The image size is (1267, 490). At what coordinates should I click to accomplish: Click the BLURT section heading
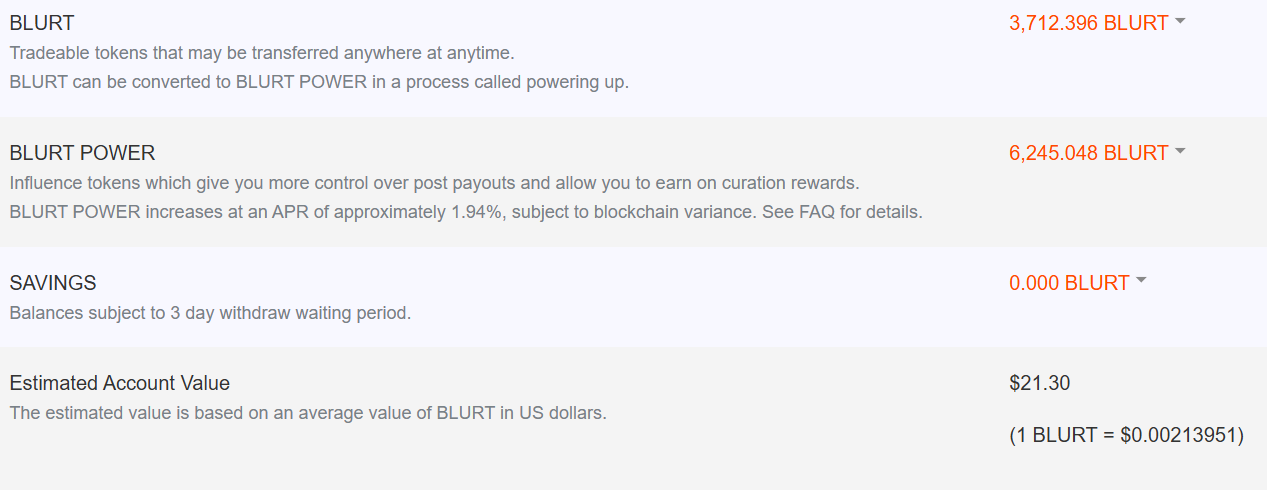42,23
